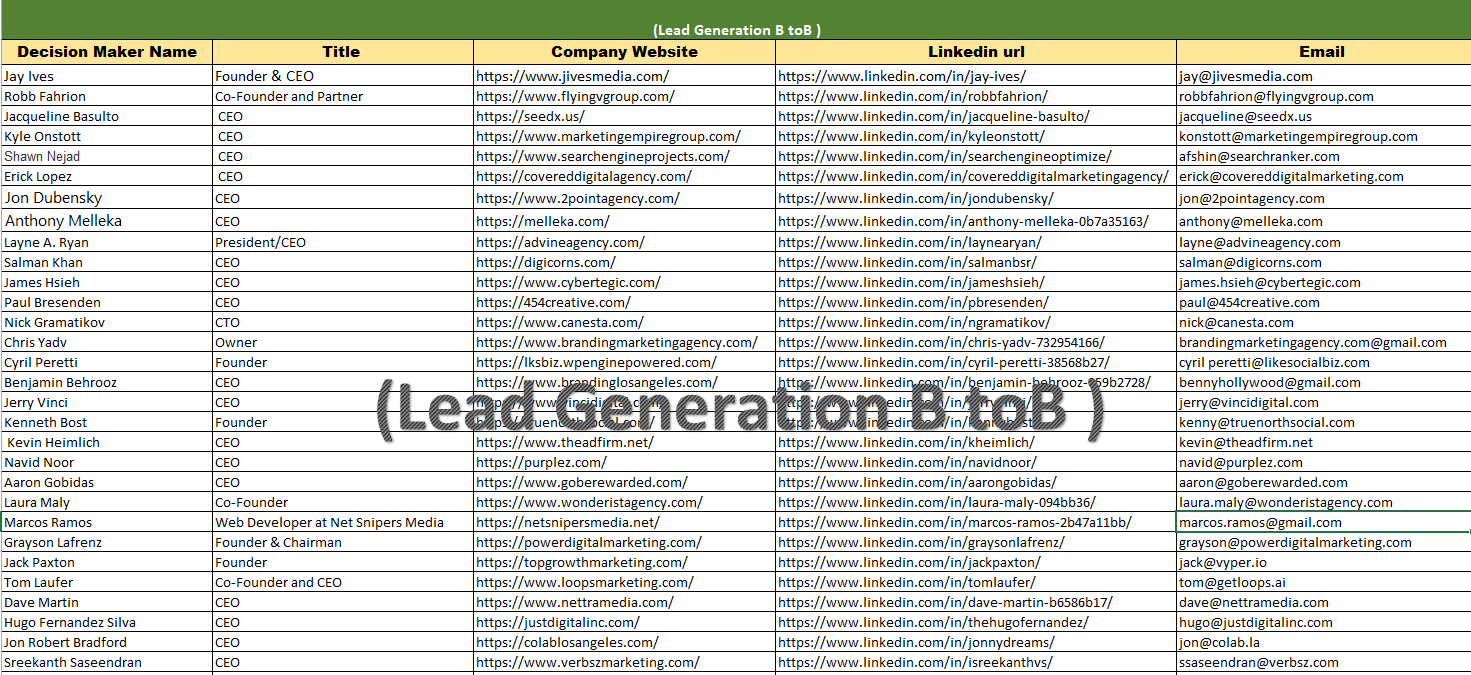The height and width of the screenshot is (675, 1471).
Task: Select the Laura Maly name cell
Action: click(x=107, y=502)
